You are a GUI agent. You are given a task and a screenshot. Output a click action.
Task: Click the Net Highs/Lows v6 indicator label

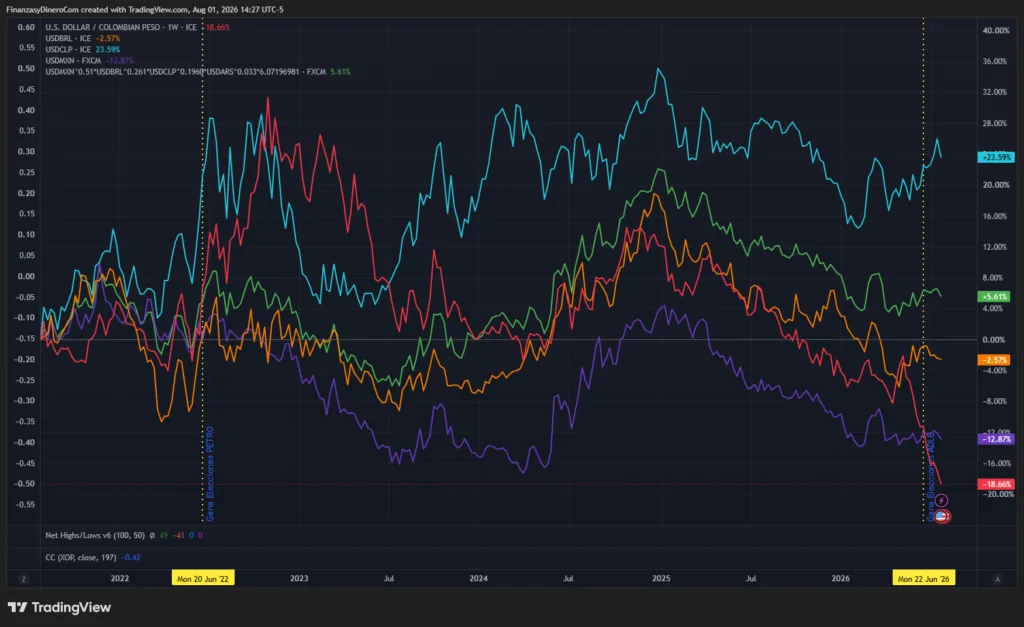tap(95, 535)
